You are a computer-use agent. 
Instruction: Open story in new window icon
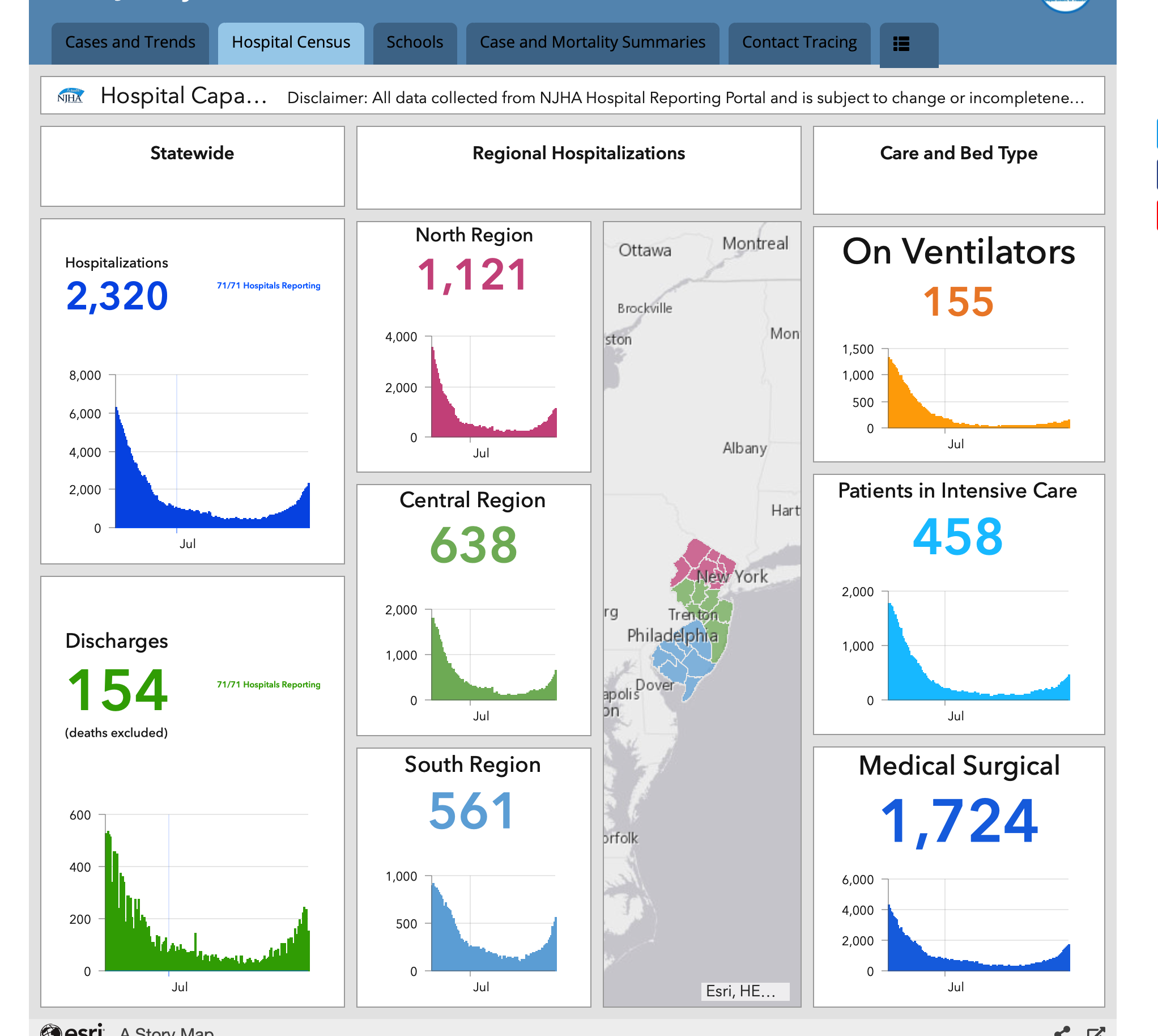(1096, 1031)
